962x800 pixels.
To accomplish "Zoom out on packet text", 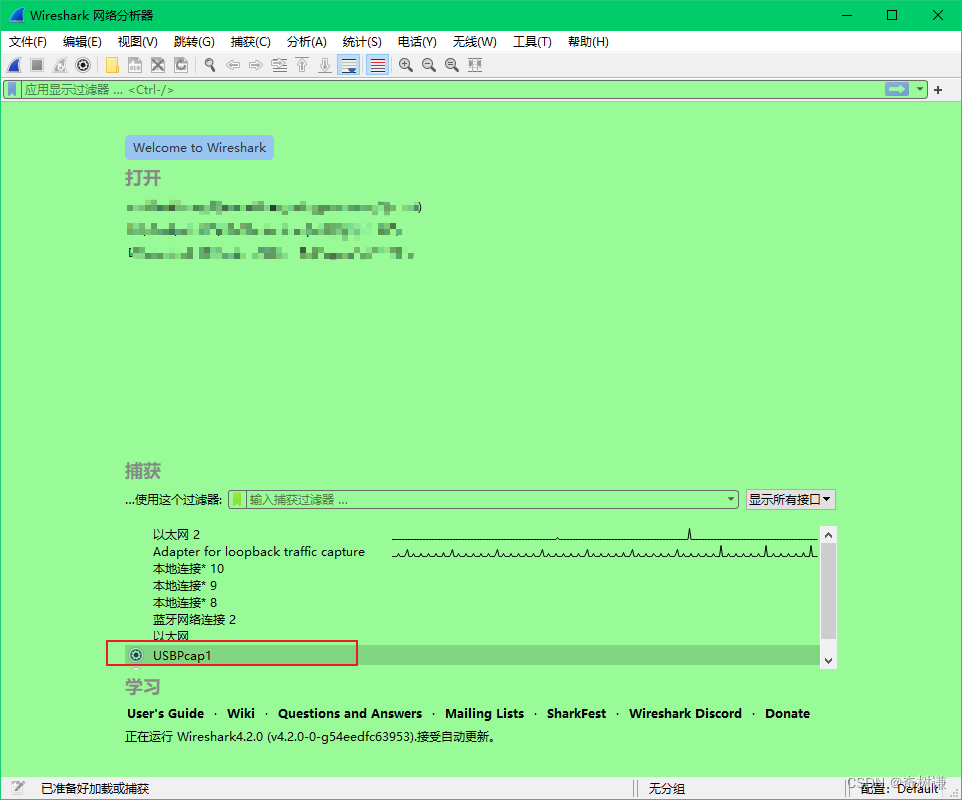I will pyautogui.click(x=429, y=65).
